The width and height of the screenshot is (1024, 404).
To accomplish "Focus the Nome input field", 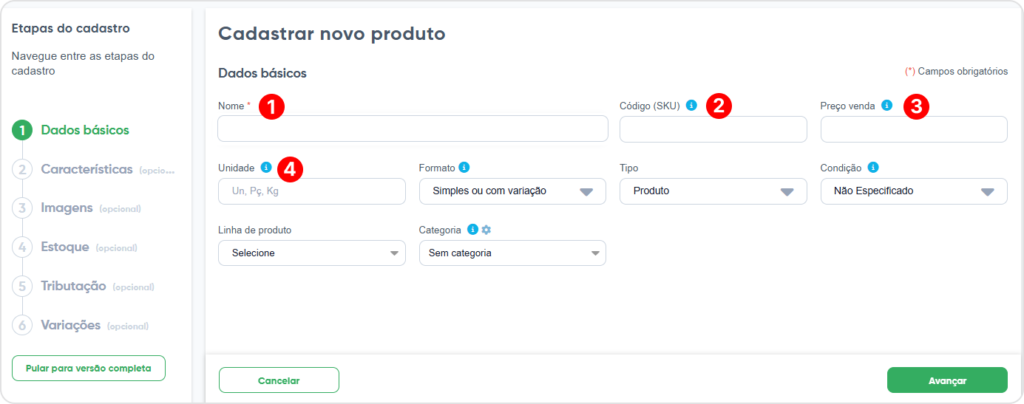I will 412,129.
